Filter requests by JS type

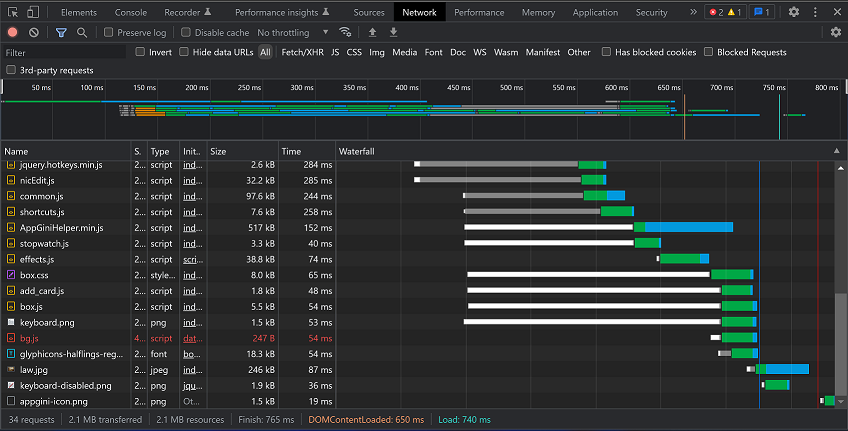(x=335, y=52)
